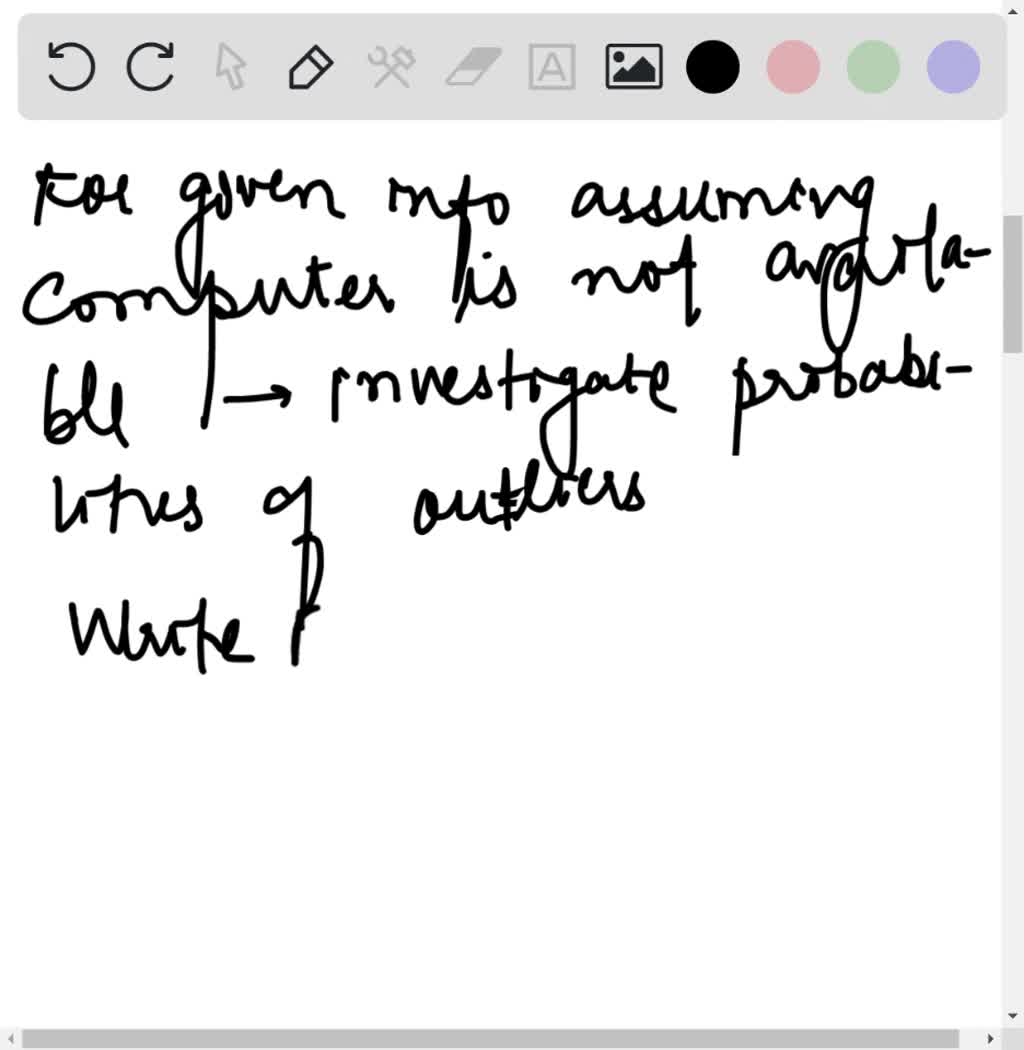Image resolution: width=1024 pixels, height=1050 pixels.
Task: Click the scroll left arrow
Action: (x=10, y=1039)
